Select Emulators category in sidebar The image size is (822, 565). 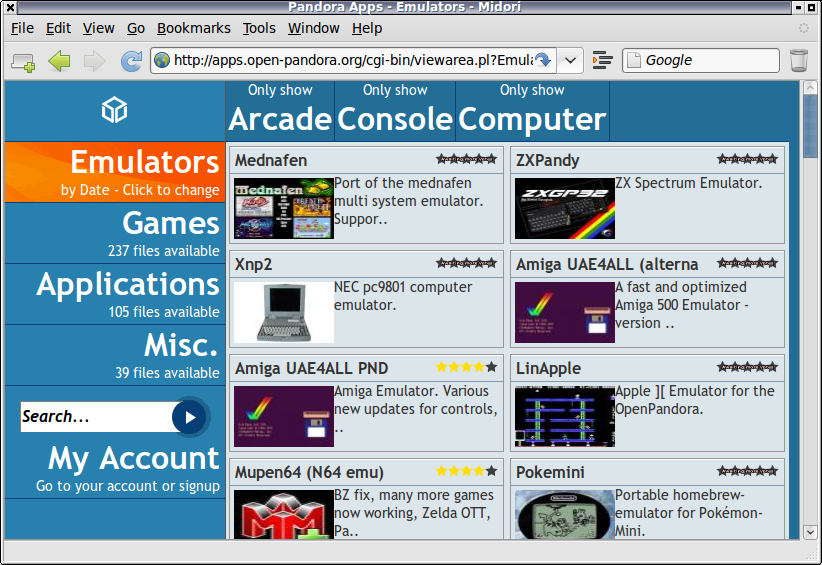tap(115, 172)
